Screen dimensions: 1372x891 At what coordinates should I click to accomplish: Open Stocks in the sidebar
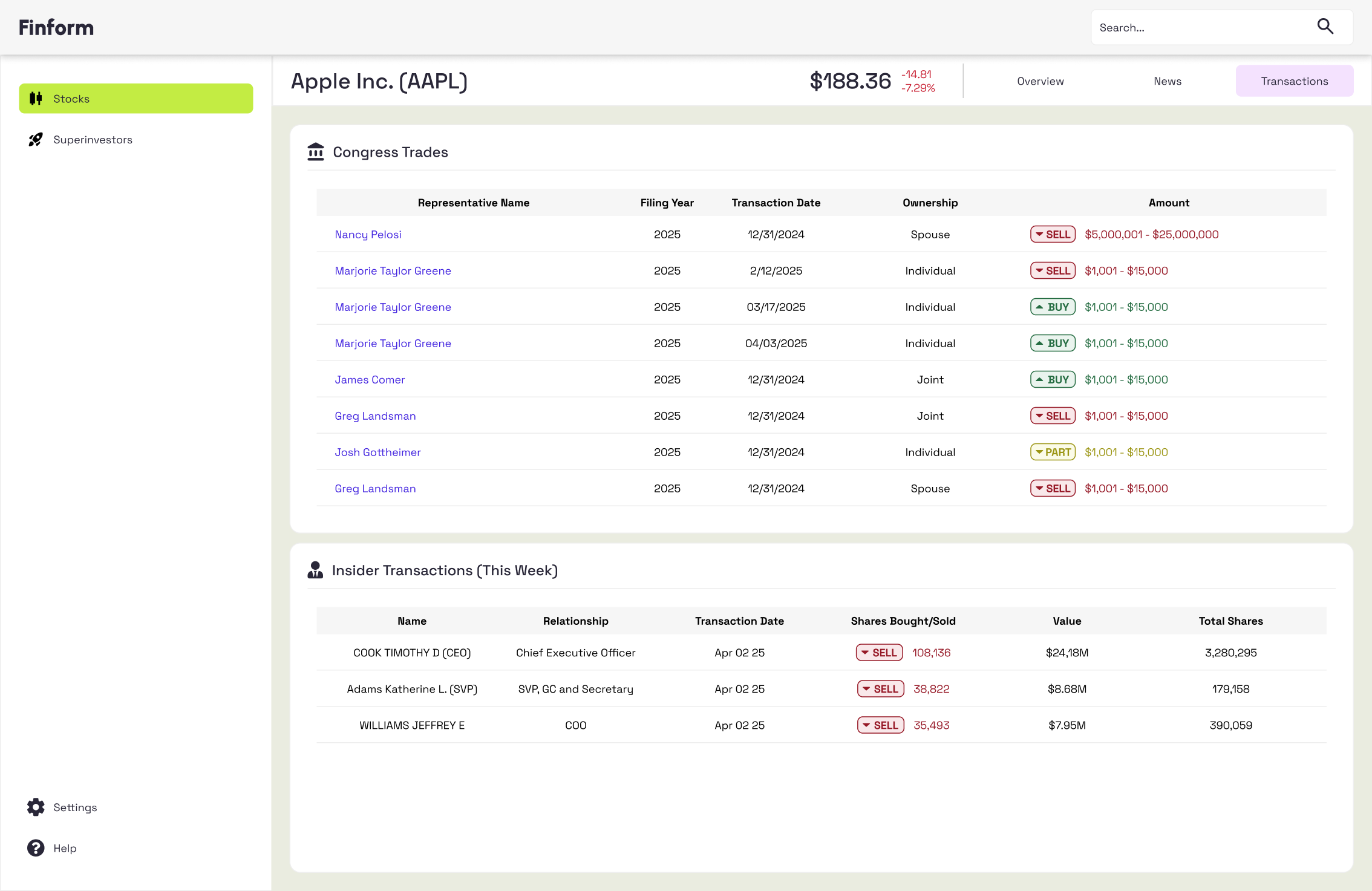(x=136, y=98)
